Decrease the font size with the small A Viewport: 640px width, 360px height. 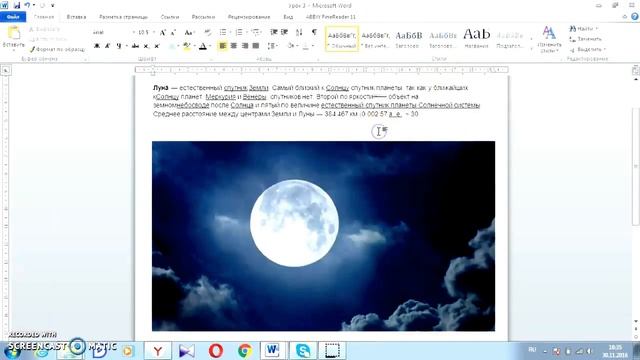tap(173, 32)
